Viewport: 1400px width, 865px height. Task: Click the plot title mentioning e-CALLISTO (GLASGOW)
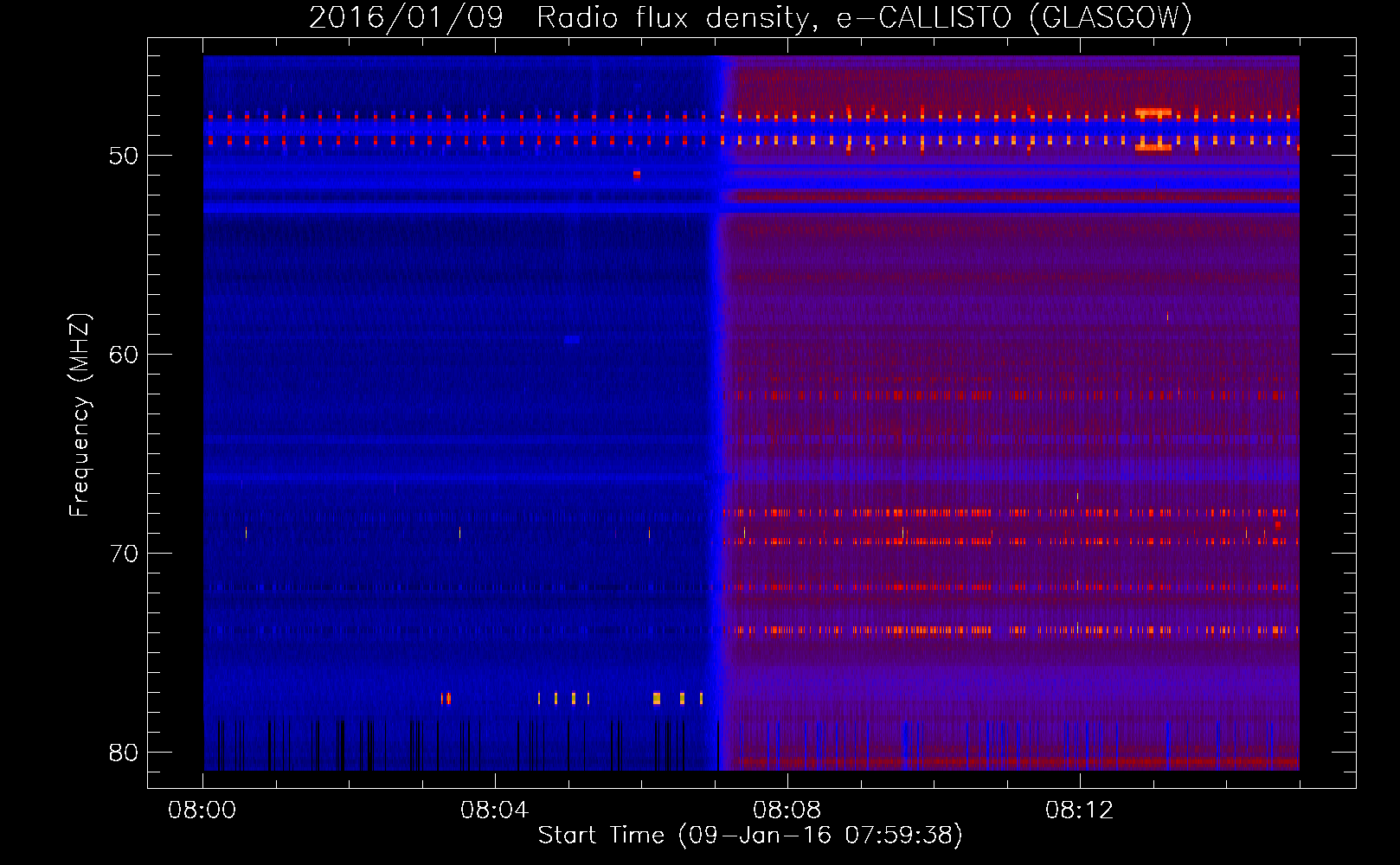(x=750, y=17)
